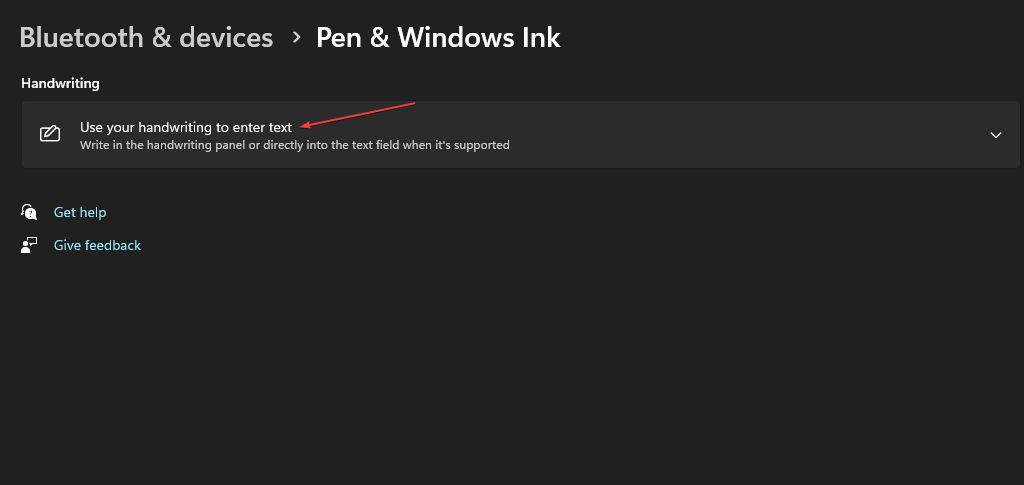
Task: Click the Handwriting section heading
Action: point(60,83)
